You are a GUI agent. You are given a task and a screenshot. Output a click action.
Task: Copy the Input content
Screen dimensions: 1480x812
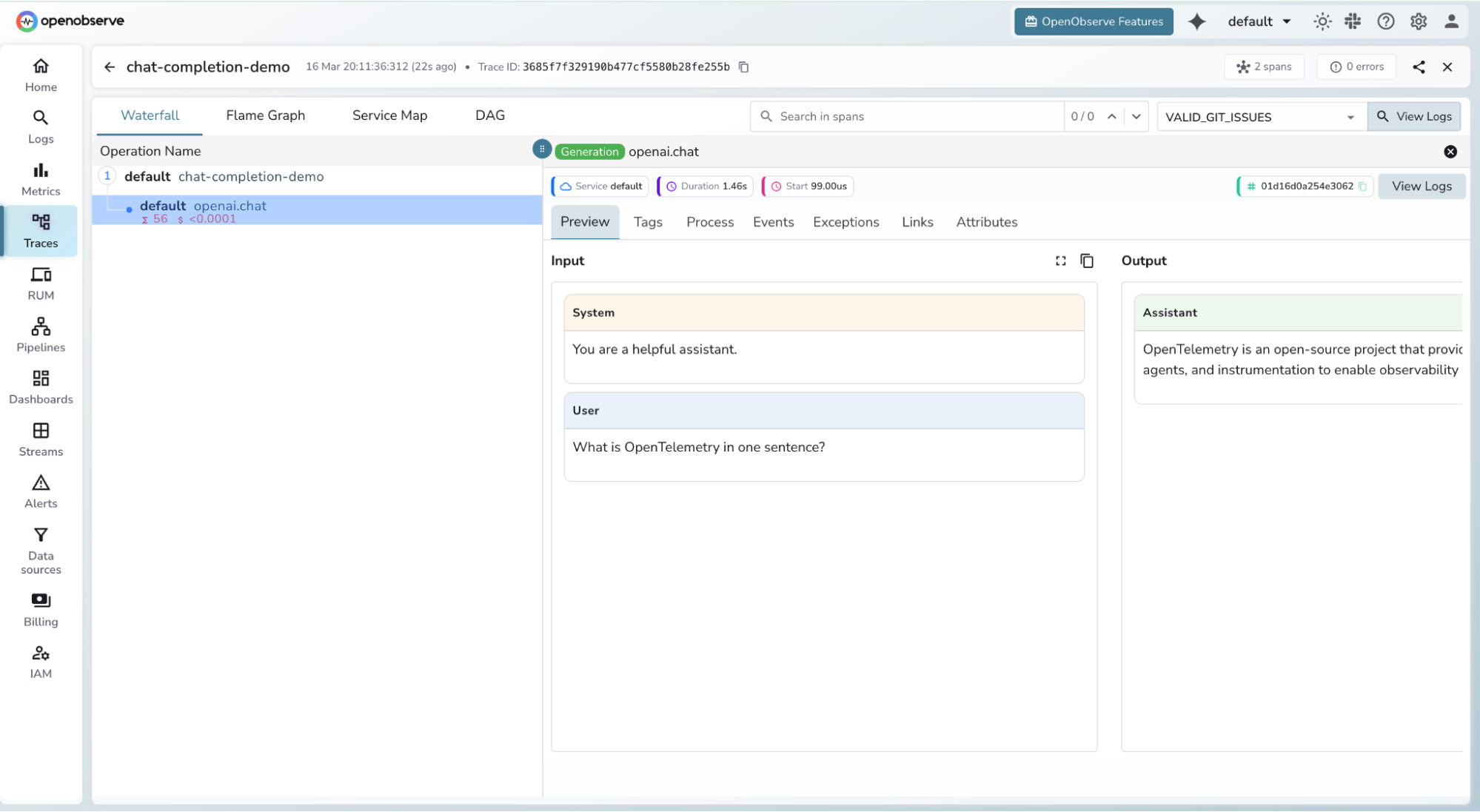pyautogui.click(x=1087, y=261)
